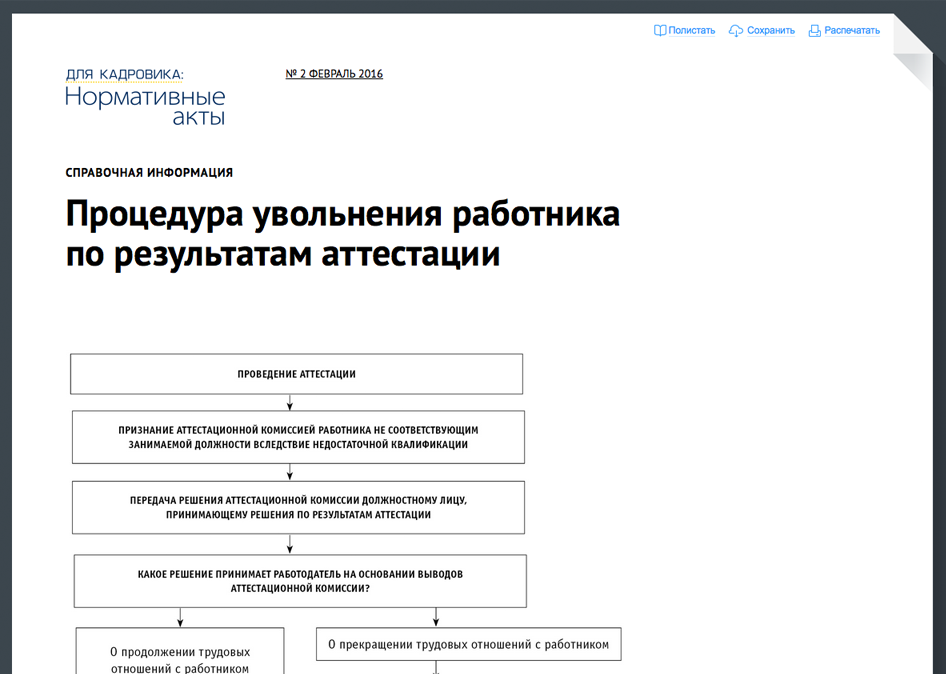Click the Передача решения аттестационной комиссии box
This screenshot has height=674, width=946.
298,507
